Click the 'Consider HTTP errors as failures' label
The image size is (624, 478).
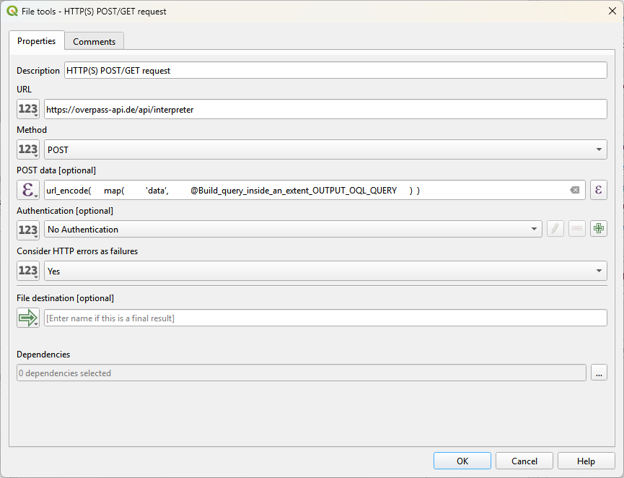tap(77, 251)
